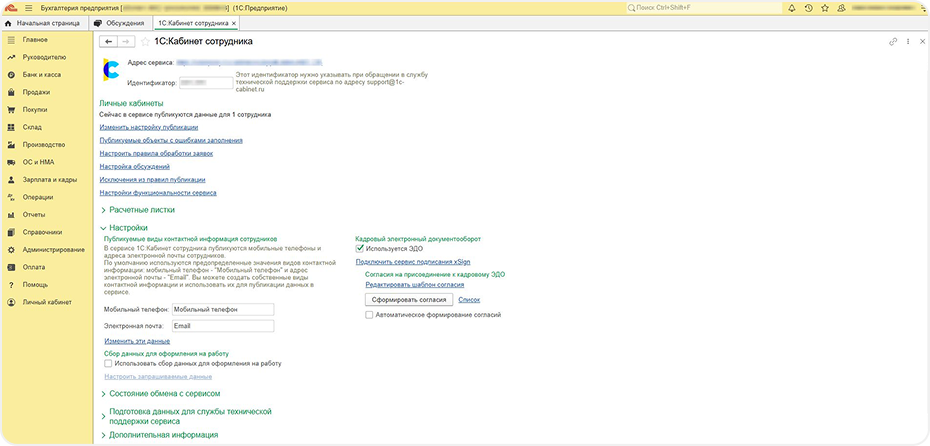Expand Состояние обмена с сервисом section
Screen dimensions: 930x446
[161, 393]
